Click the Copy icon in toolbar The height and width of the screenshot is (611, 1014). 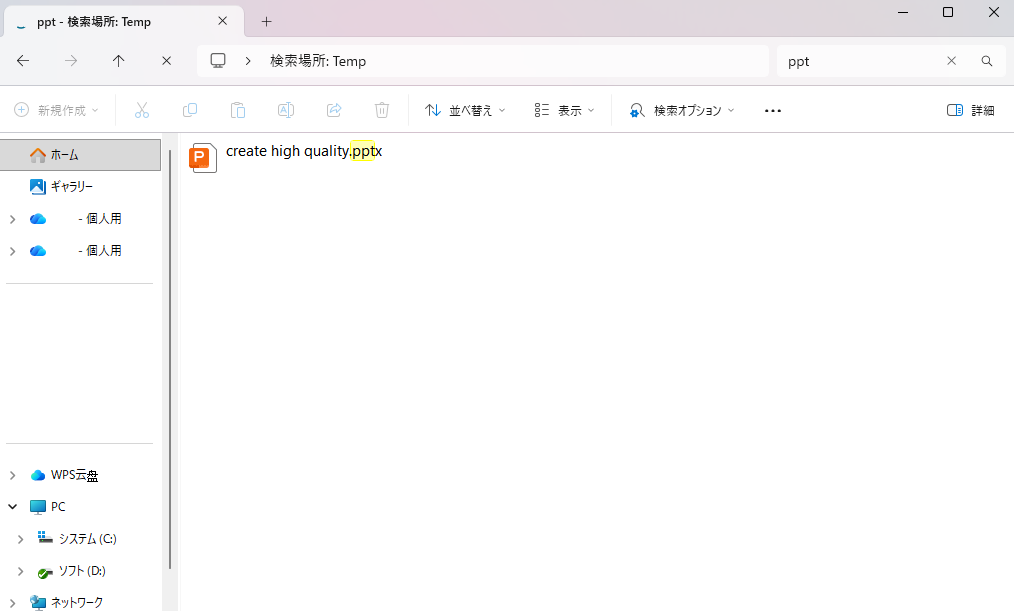tap(190, 110)
